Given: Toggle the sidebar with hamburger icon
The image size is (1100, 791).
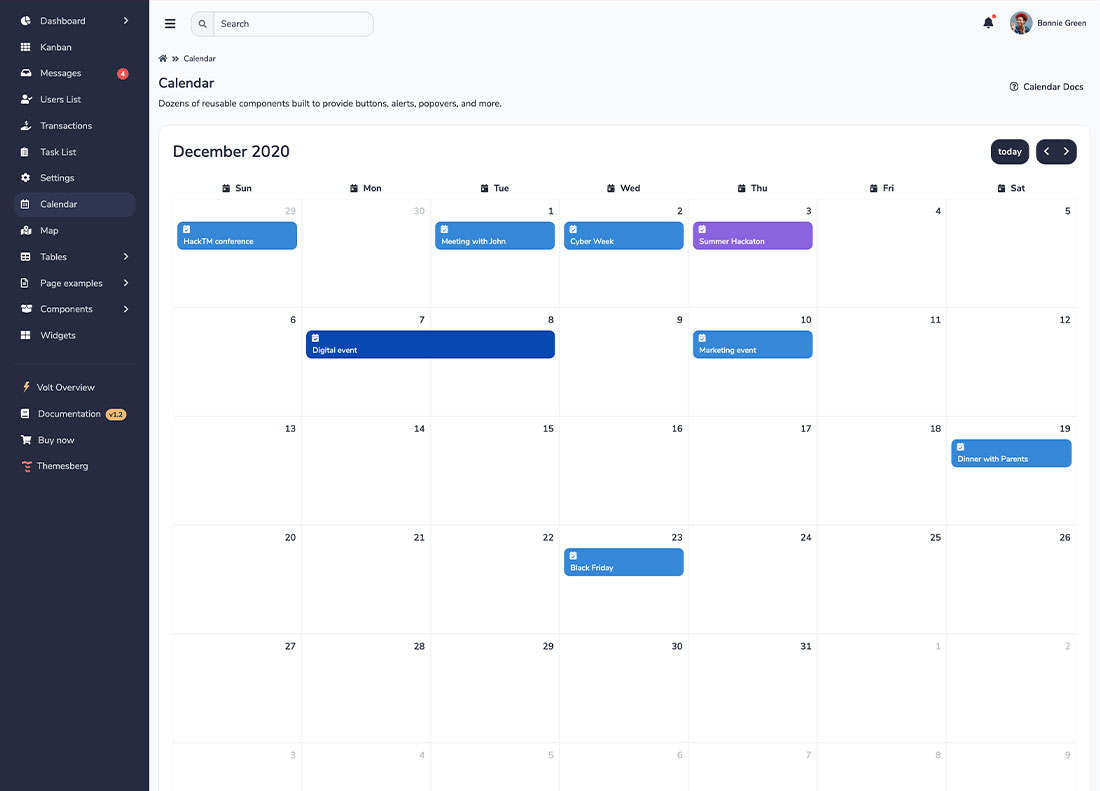Looking at the screenshot, I should click(170, 24).
